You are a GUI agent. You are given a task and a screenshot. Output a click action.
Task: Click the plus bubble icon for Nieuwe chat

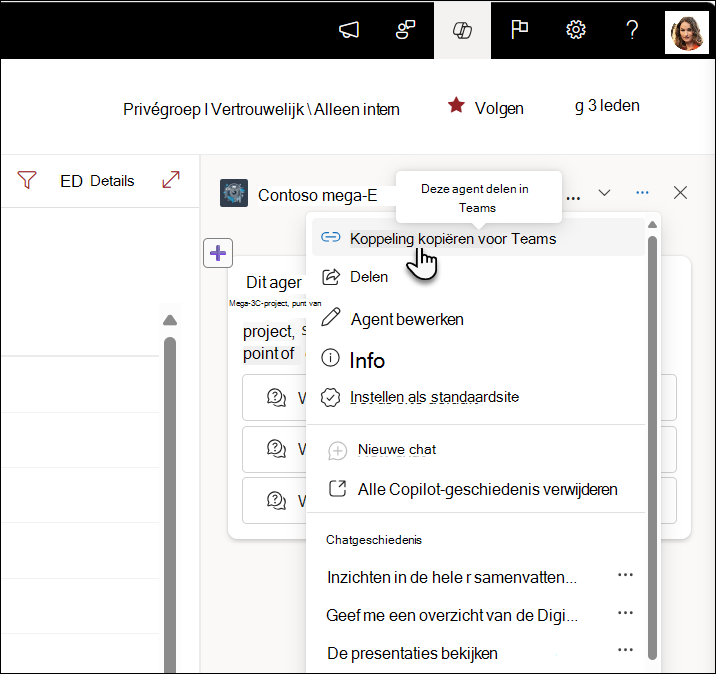(337, 451)
